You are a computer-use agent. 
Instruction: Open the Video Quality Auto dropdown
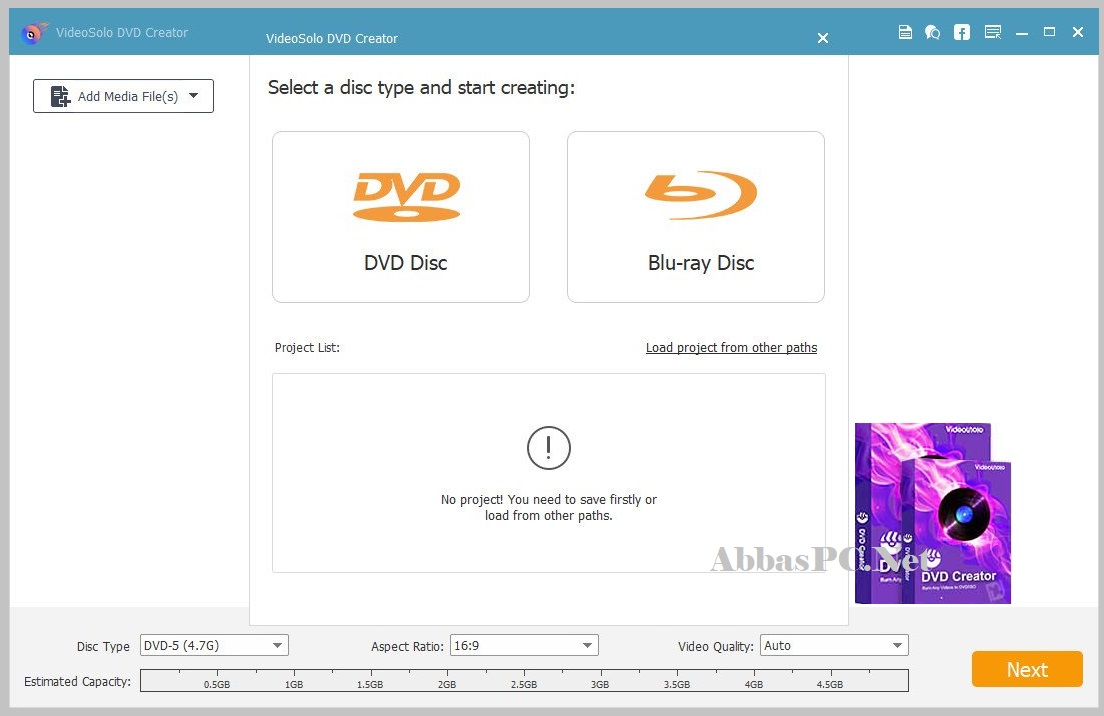pyautogui.click(x=834, y=646)
